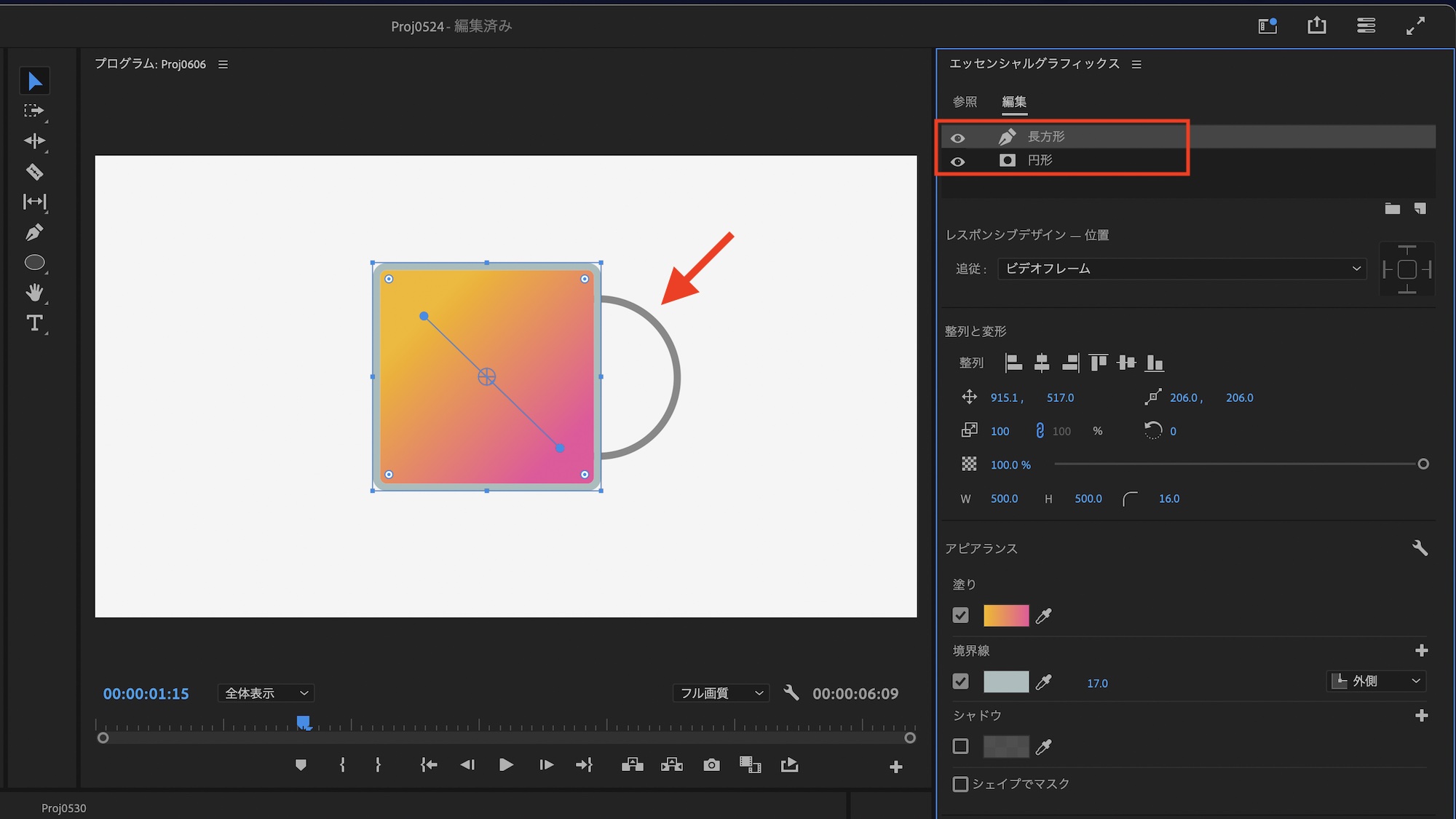Select the Type tool
This screenshot has height=819, width=1456.
[34, 323]
